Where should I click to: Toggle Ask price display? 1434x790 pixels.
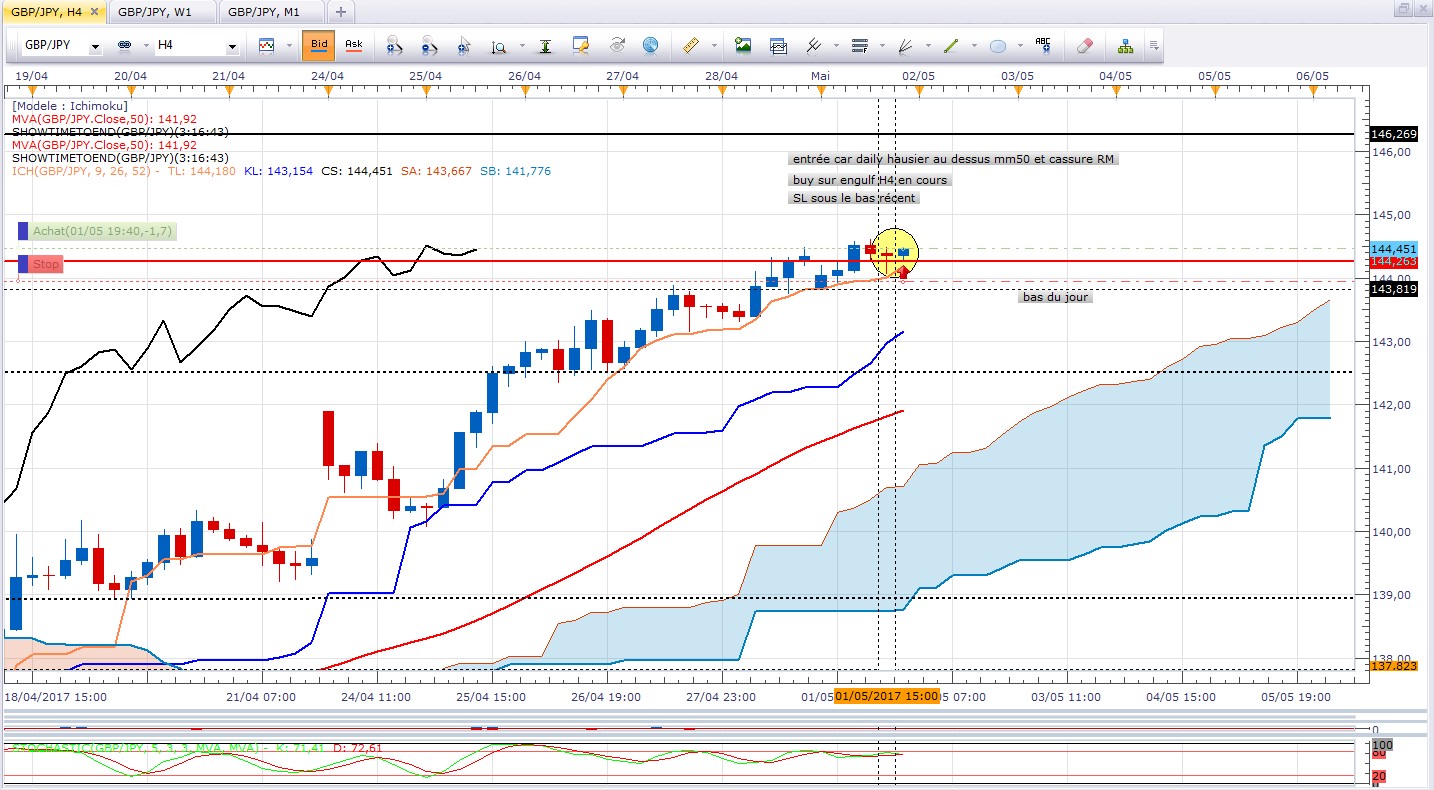[353, 46]
